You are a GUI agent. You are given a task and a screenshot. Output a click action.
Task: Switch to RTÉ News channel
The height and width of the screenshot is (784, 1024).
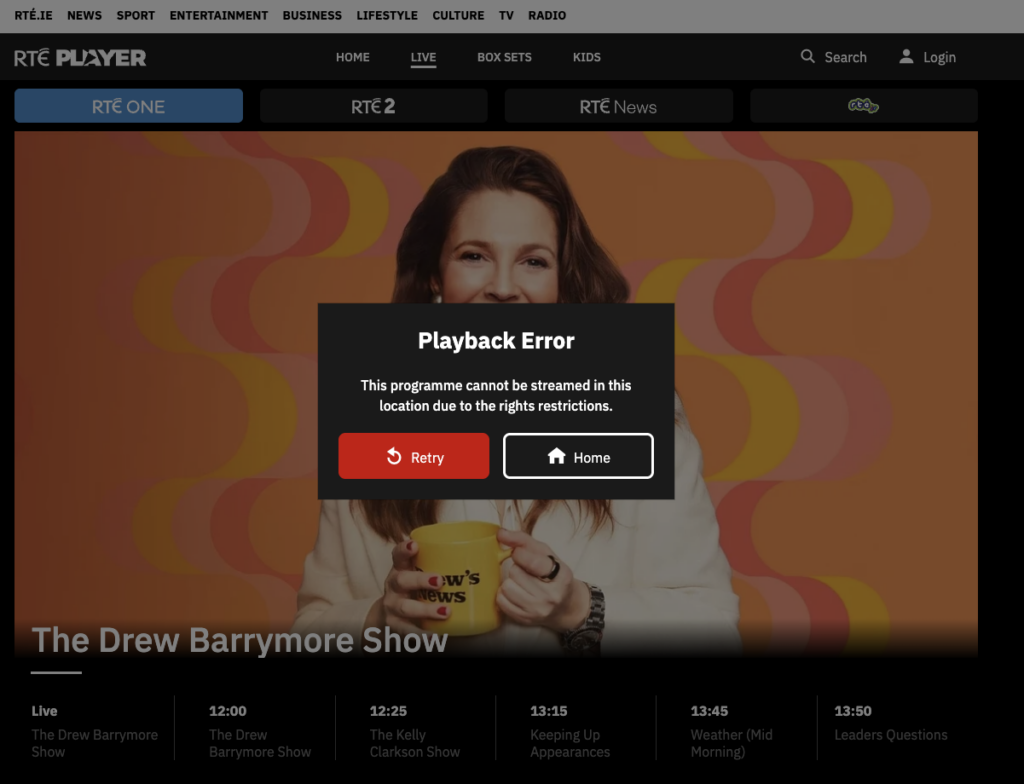click(618, 106)
